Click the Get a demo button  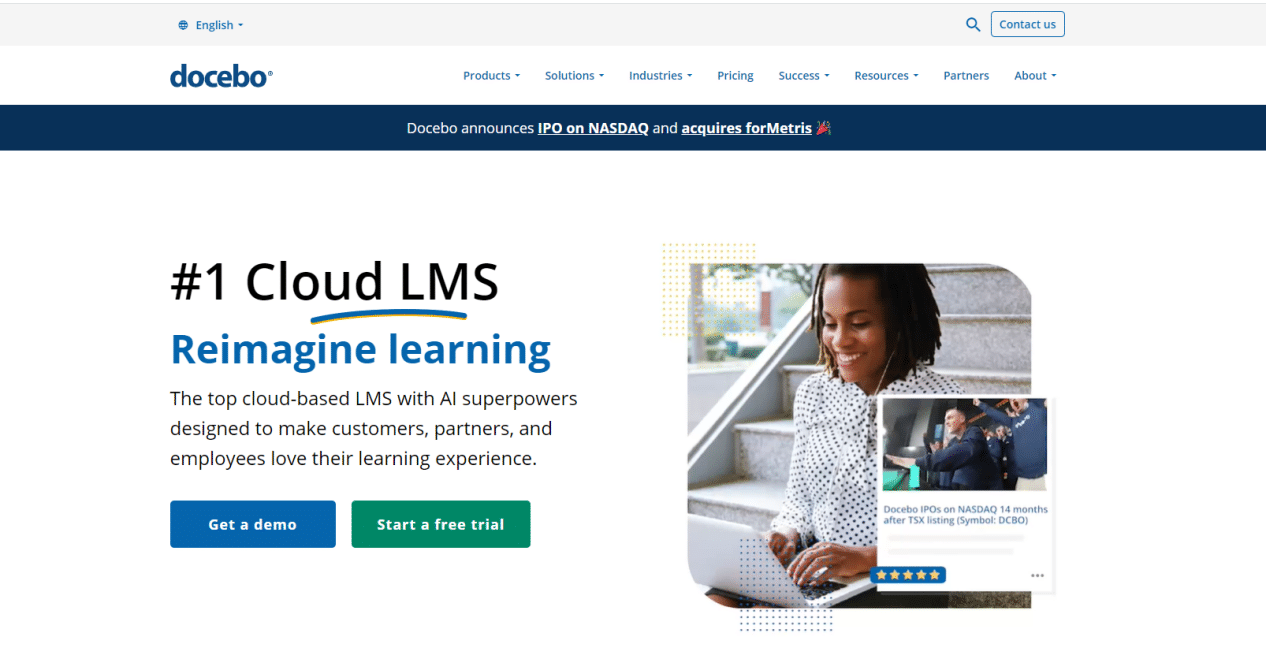252,524
